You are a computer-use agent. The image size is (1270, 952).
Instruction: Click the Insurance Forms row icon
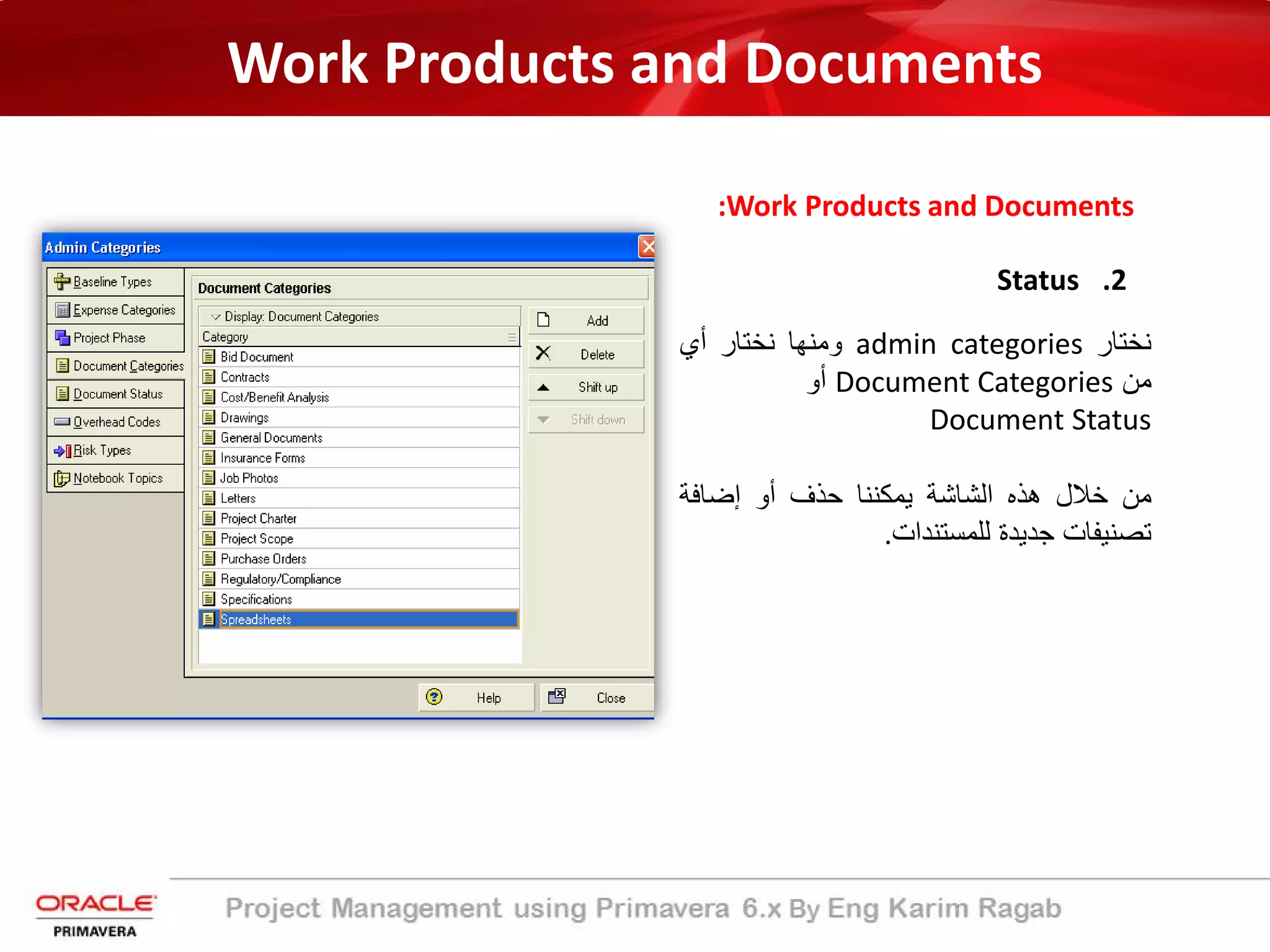pyautogui.click(x=209, y=457)
